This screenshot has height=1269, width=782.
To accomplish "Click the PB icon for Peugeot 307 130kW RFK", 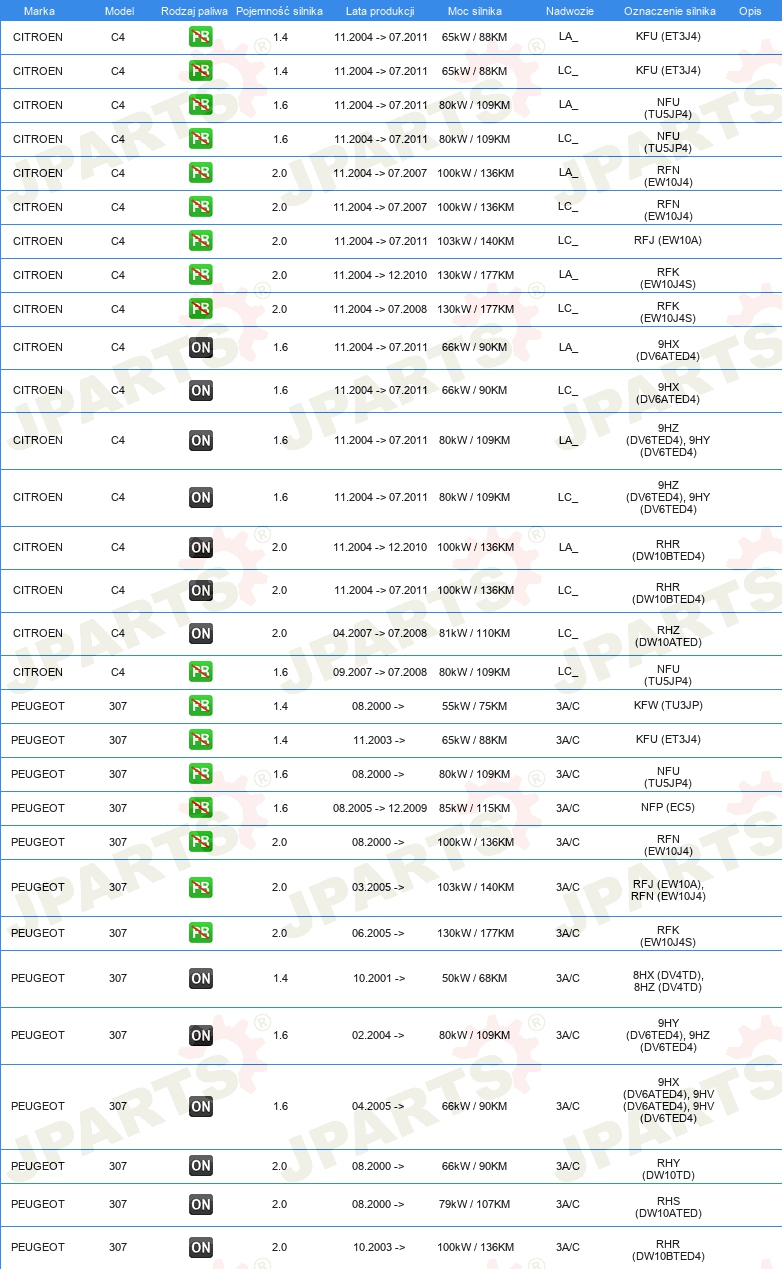I will click(200, 933).
